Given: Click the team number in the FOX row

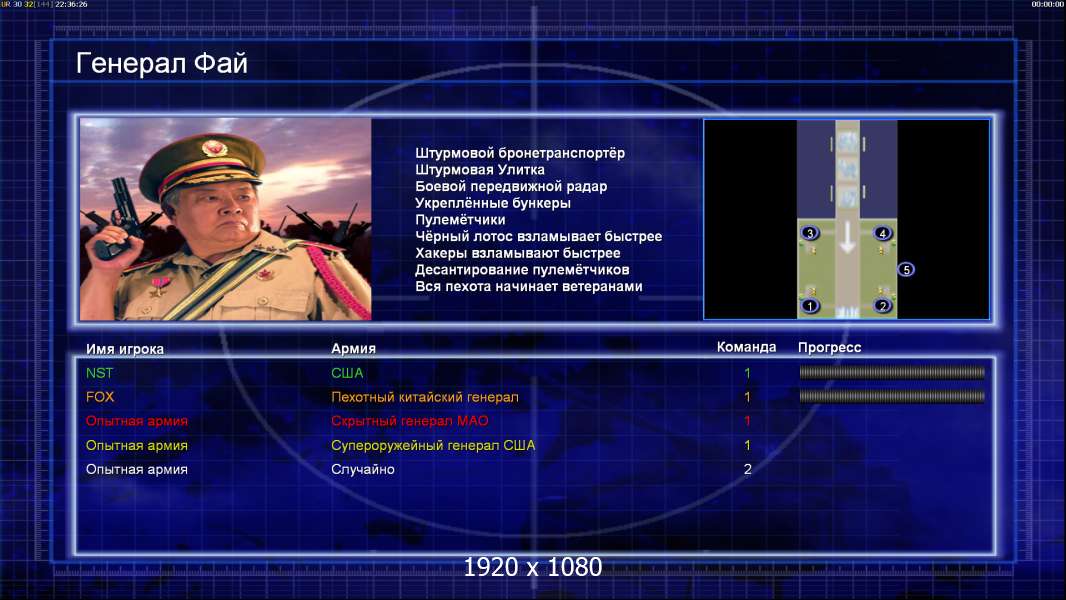Looking at the screenshot, I should [747, 397].
